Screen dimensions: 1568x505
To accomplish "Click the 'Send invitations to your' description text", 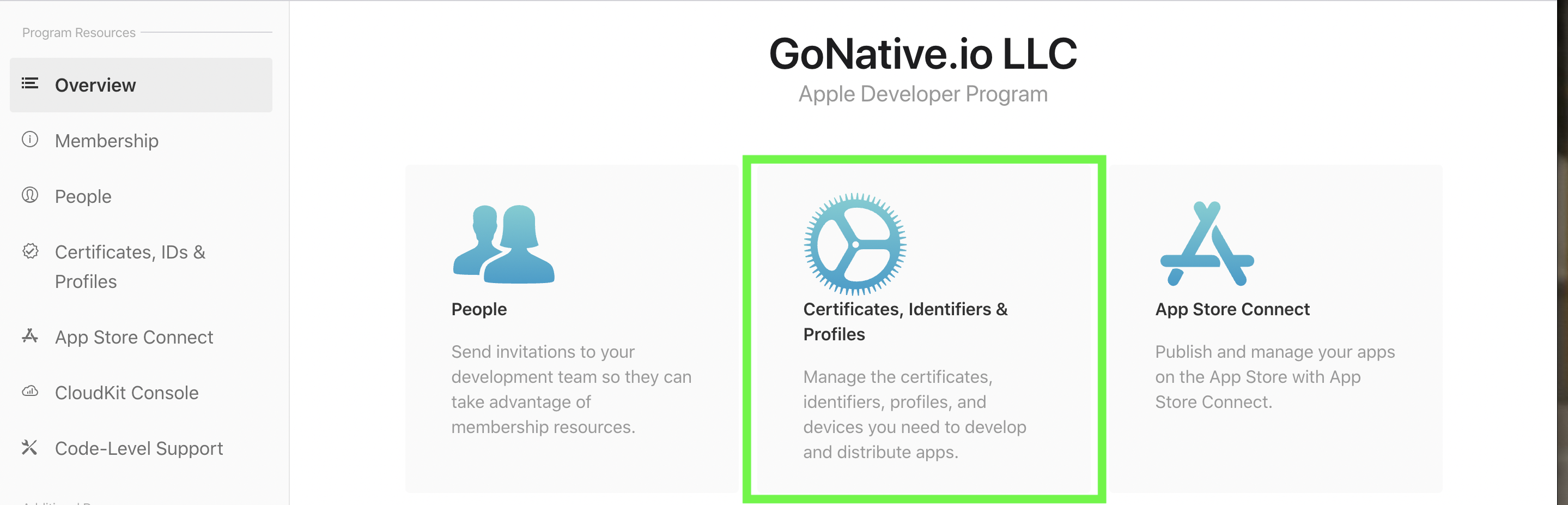I will pyautogui.click(x=571, y=389).
